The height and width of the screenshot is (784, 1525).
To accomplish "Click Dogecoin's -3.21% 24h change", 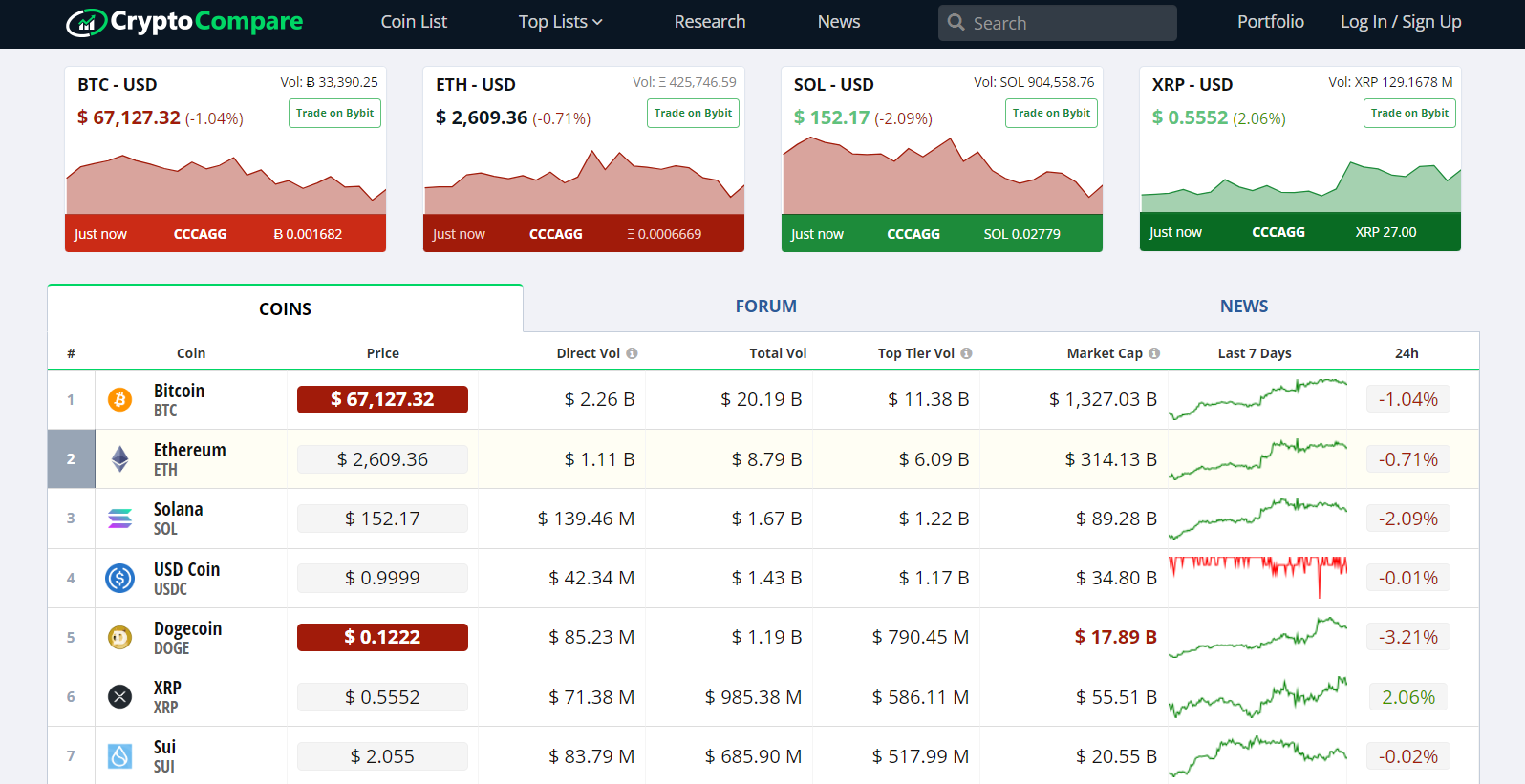I will pyautogui.click(x=1407, y=637).
